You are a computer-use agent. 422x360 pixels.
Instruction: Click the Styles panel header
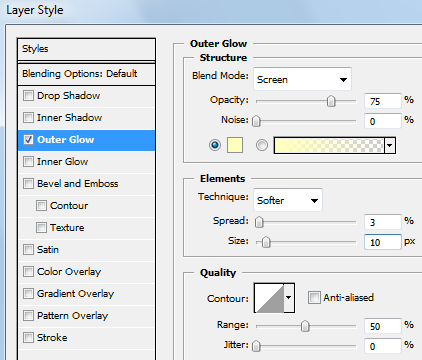click(x=87, y=49)
